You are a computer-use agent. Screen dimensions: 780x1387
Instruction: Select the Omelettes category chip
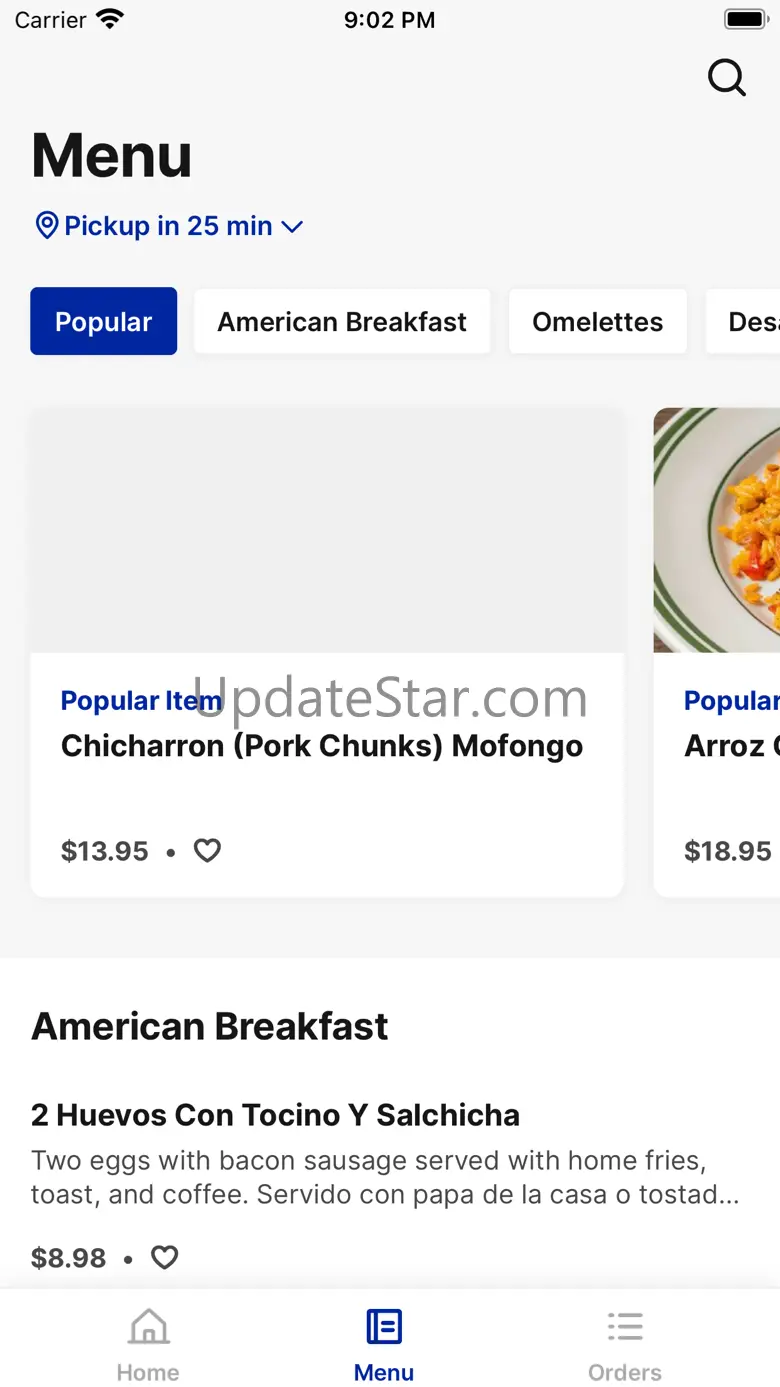pos(597,322)
